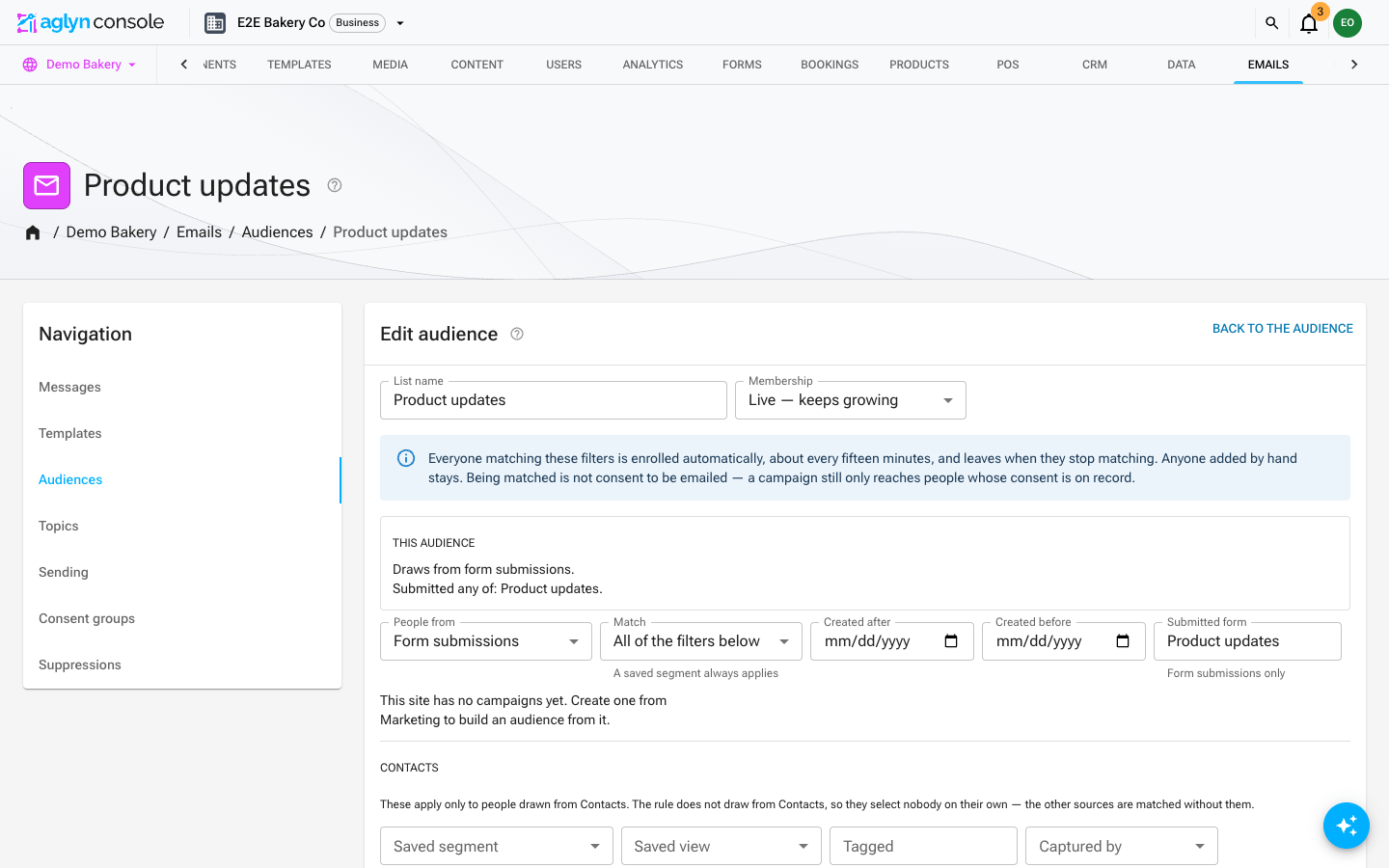This screenshot has height=868, width=1389.
Task: Switch to the TEMPLATES tab
Action: click(299, 65)
